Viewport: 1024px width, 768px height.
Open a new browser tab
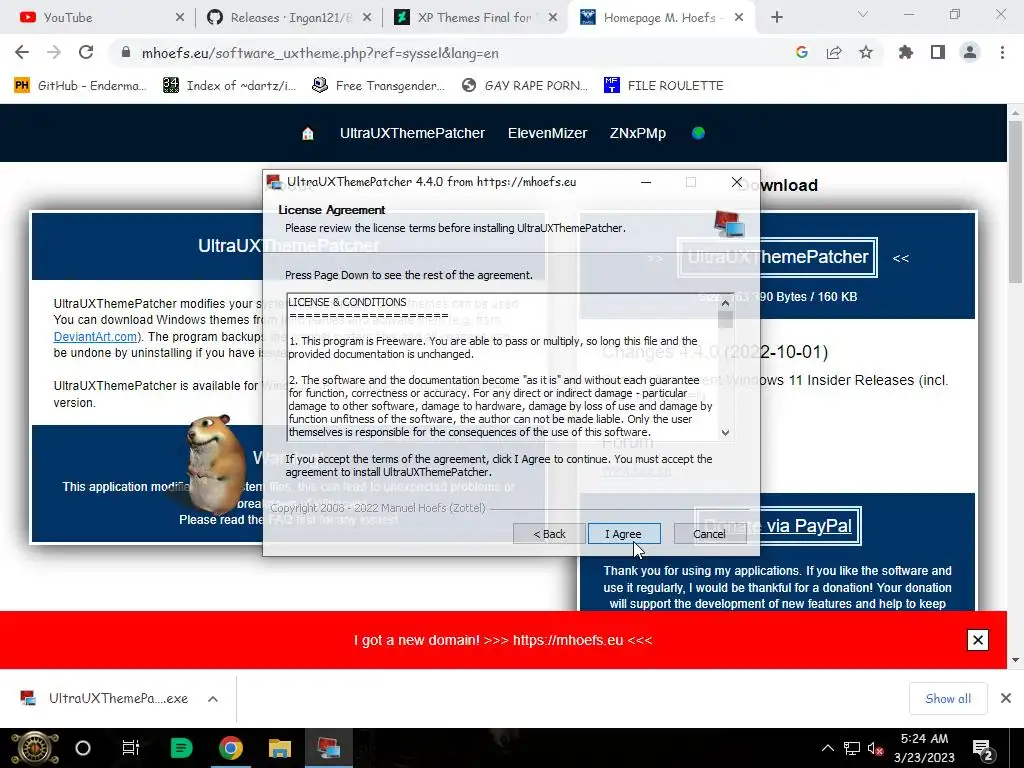pos(776,18)
